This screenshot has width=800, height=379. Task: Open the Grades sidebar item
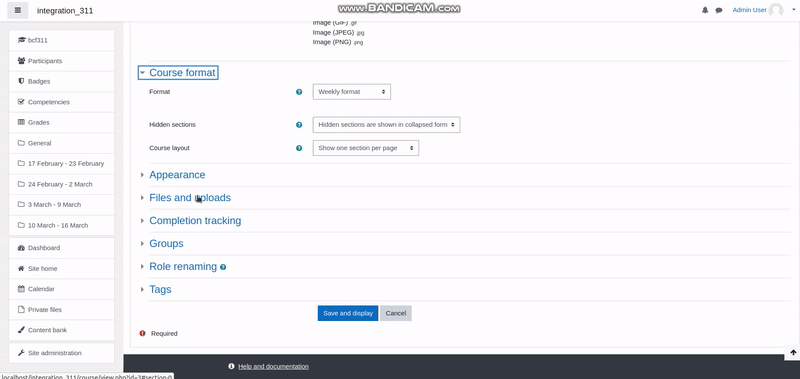pos(61,122)
